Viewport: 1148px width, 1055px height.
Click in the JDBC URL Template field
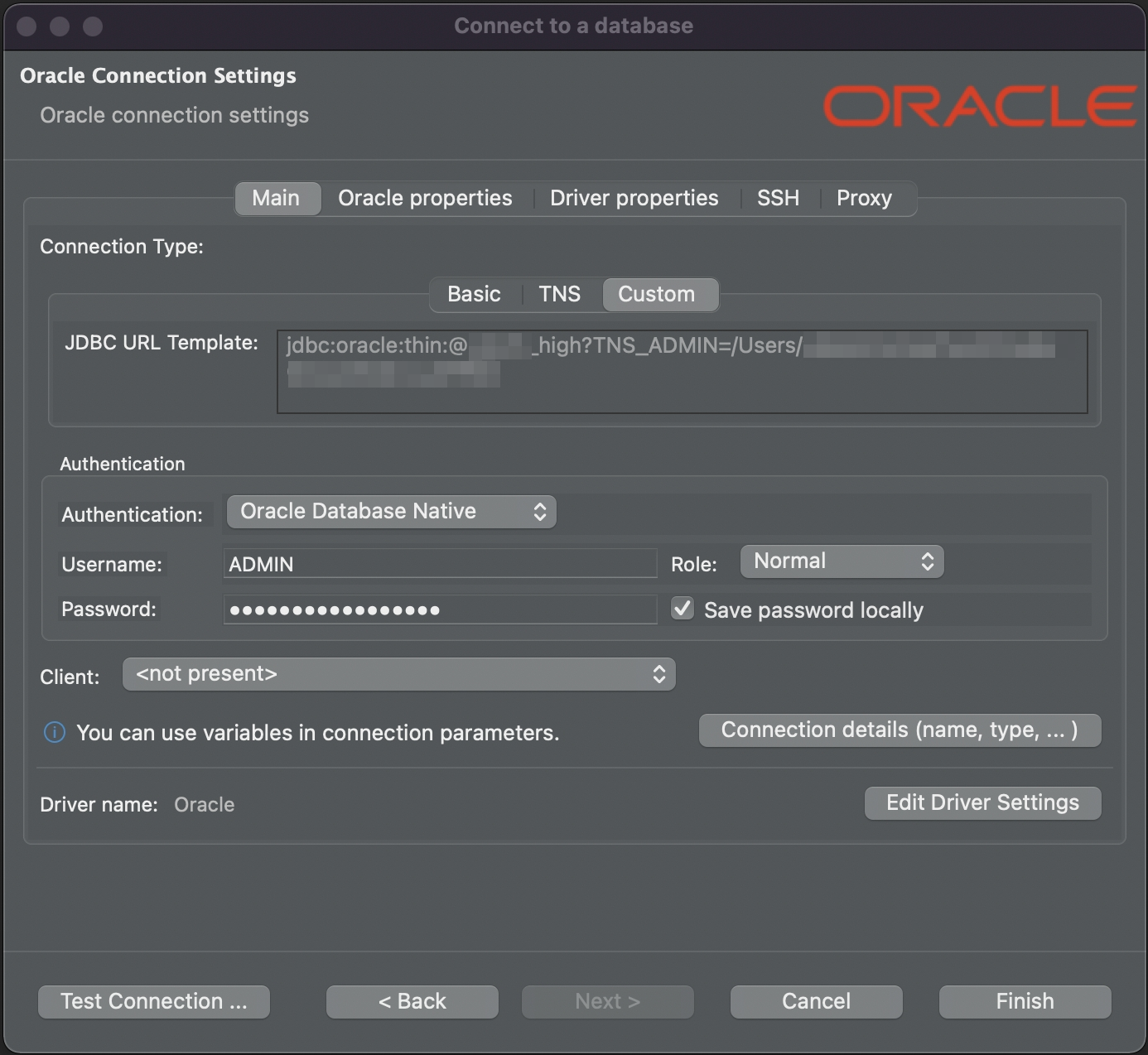click(x=682, y=372)
